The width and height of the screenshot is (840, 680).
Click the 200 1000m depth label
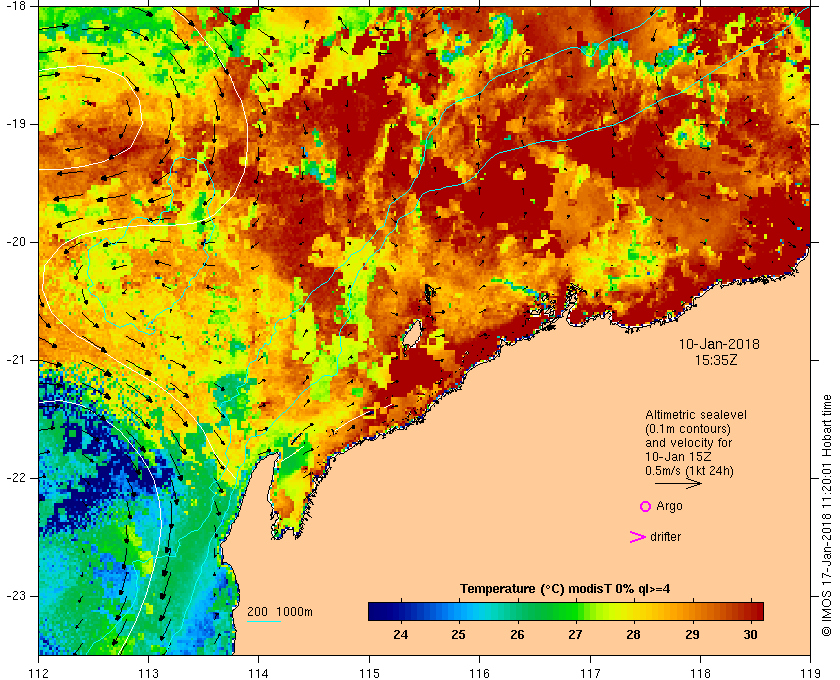pyautogui.click(x=280, y=612)
